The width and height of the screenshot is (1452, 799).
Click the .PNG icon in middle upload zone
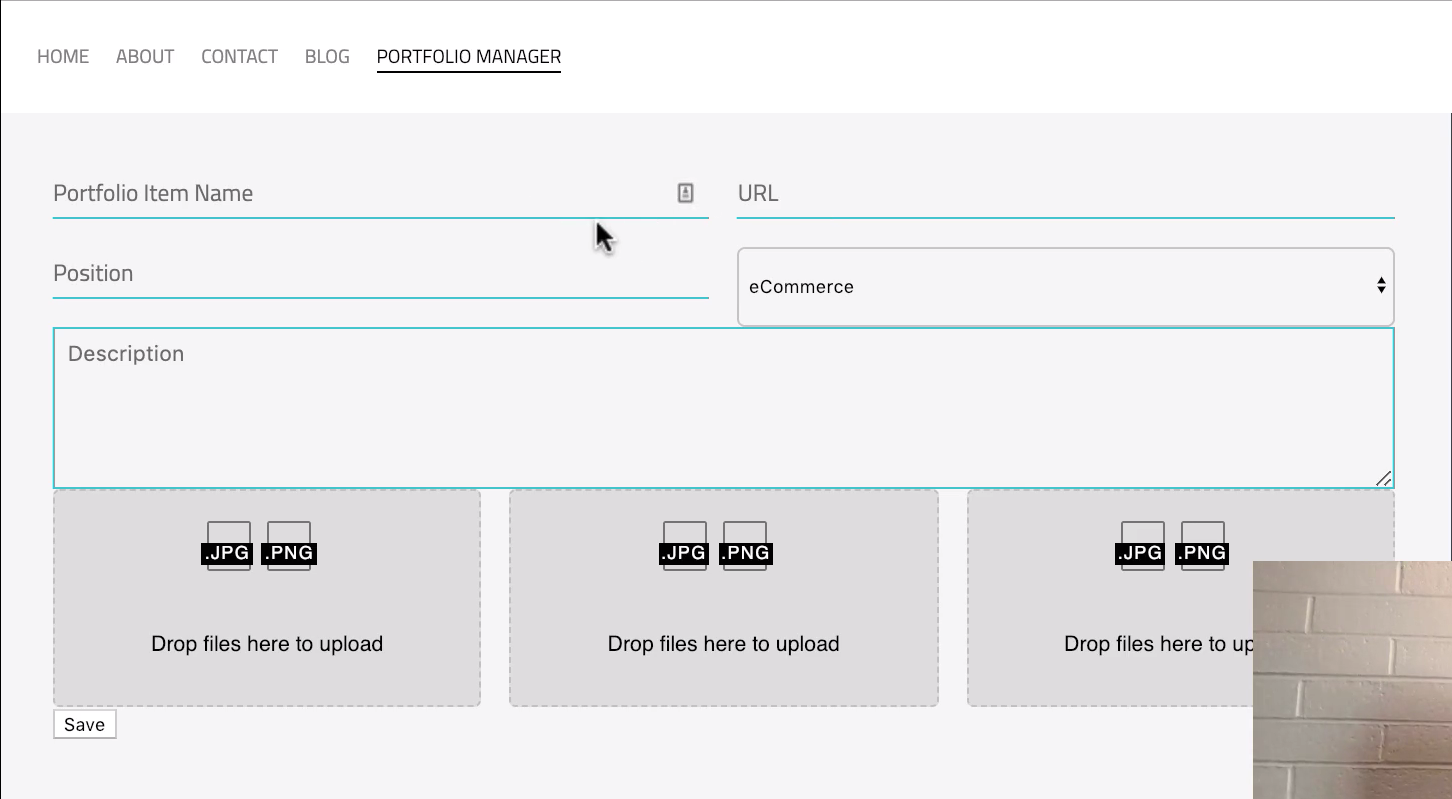745,546
